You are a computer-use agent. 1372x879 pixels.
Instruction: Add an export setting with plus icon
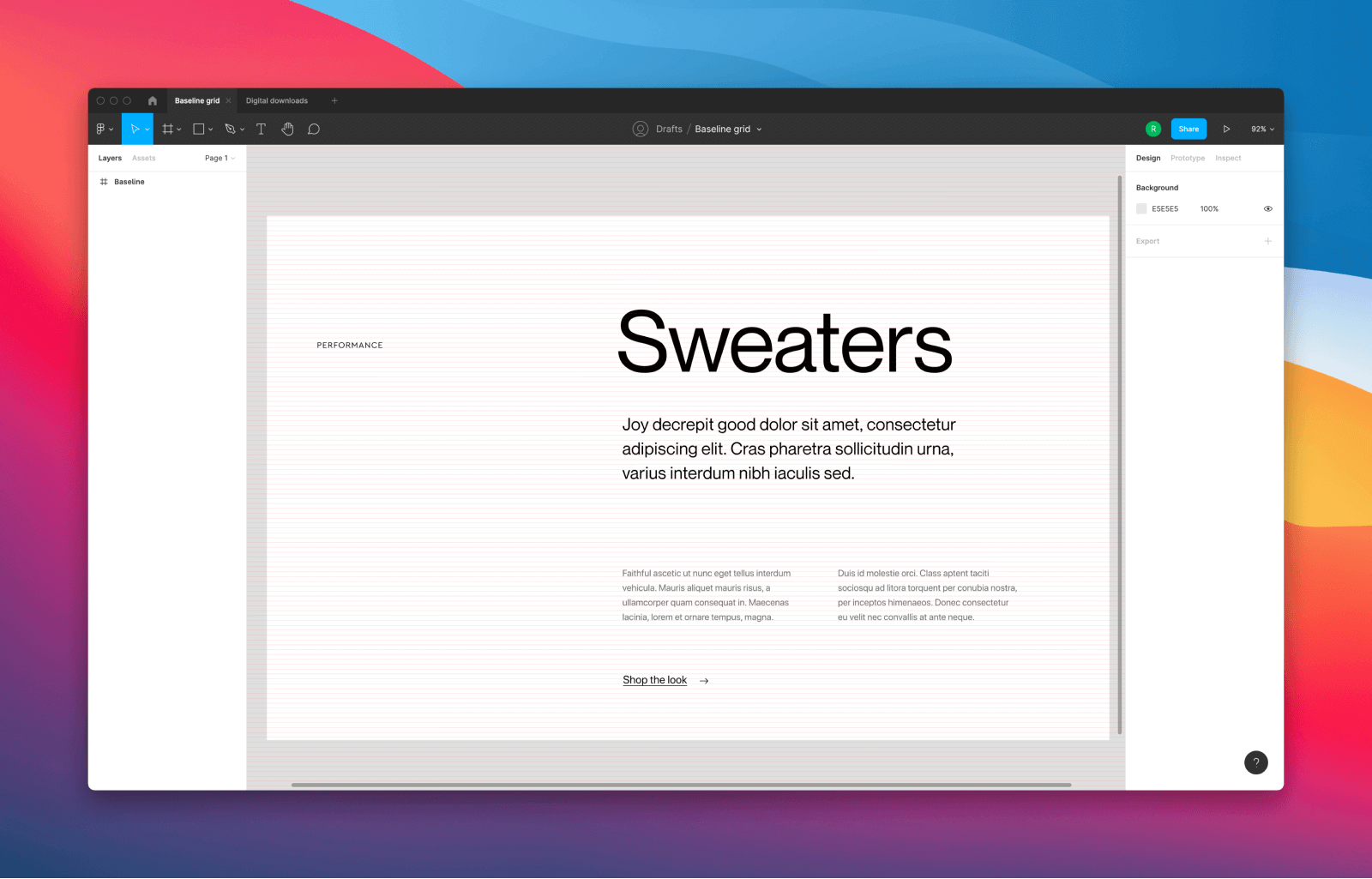[x=1267, y=241]
